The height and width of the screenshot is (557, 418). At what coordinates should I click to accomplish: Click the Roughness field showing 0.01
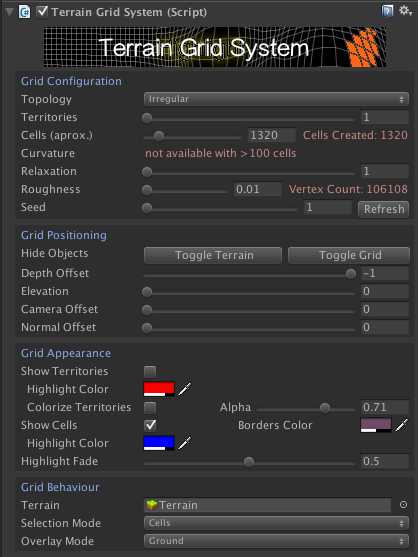click(257, 189)
